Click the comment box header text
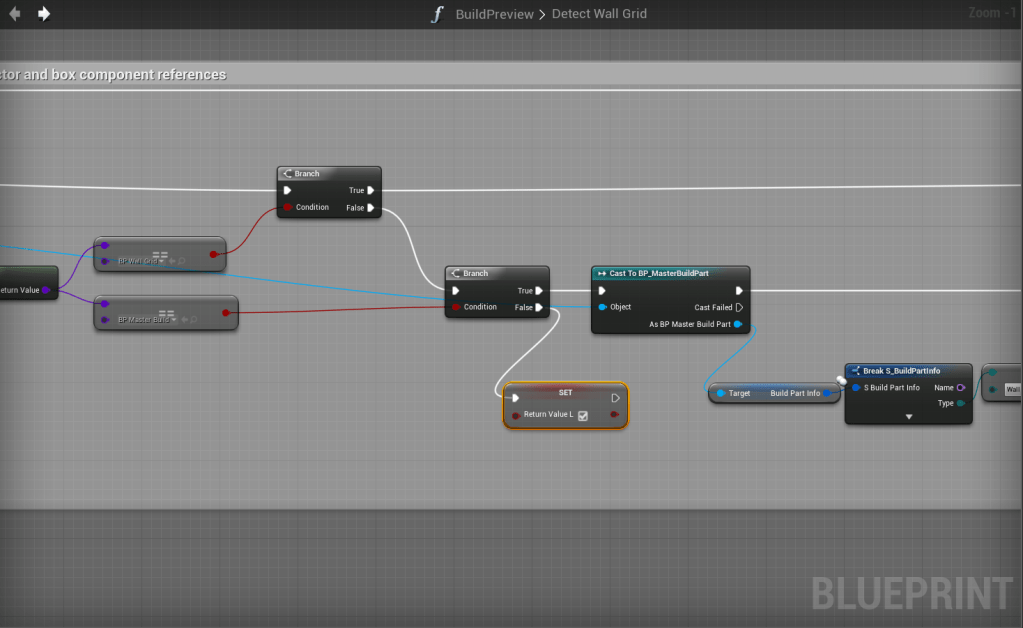This screenshot has height=628, width=1023. tap(113, 75)
